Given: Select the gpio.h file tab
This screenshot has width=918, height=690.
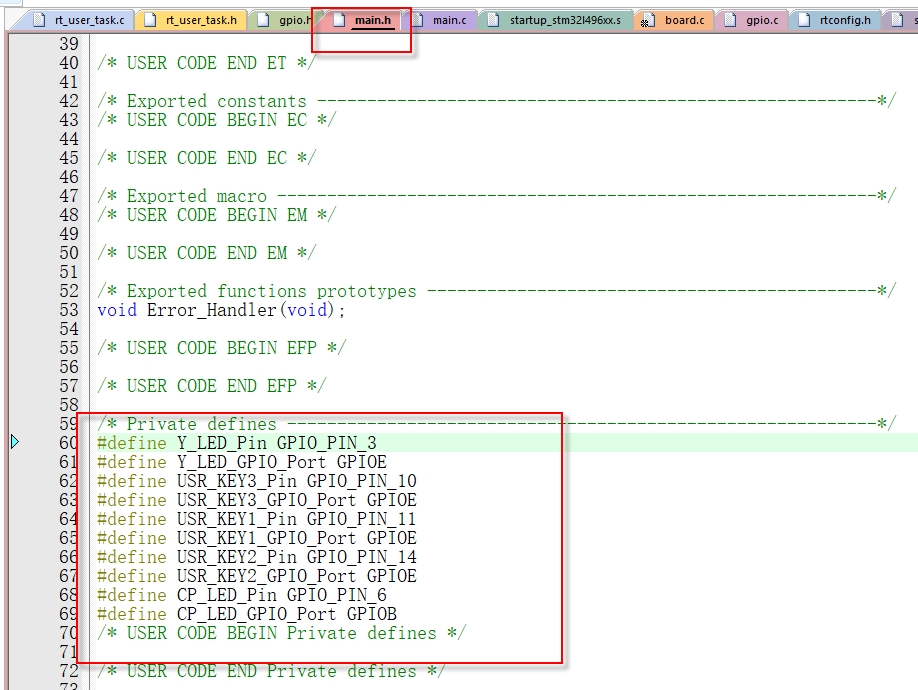Looking at the screenshot, I should coord(290,20).
